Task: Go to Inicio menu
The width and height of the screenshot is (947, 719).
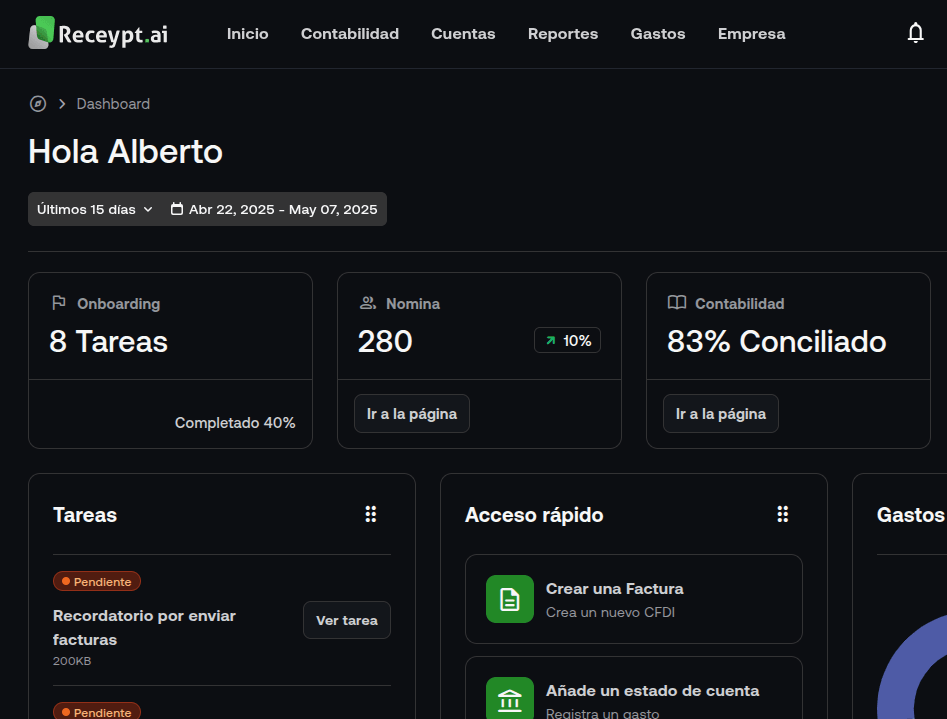Action: (x=248, y=34)
